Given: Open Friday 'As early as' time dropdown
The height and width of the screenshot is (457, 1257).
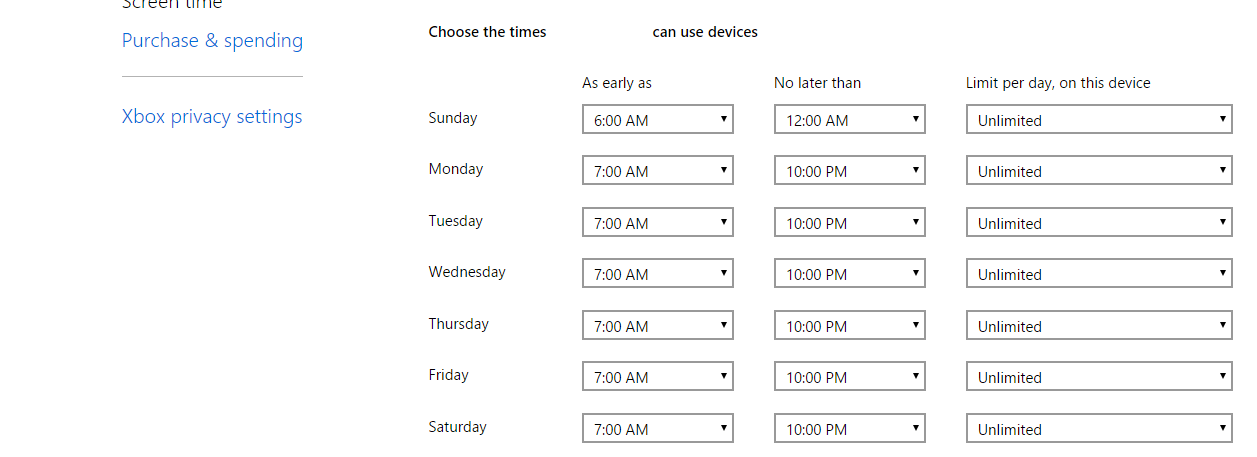Looking at the screenshot, I should tap(658, 376).
